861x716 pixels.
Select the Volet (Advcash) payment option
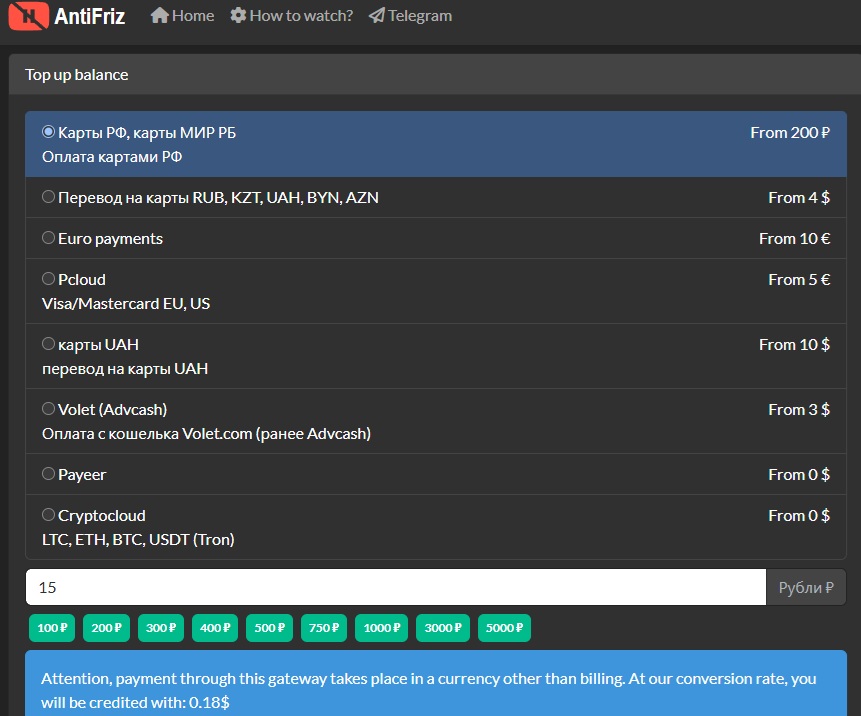pyautogui.click(x=48, y=409)
